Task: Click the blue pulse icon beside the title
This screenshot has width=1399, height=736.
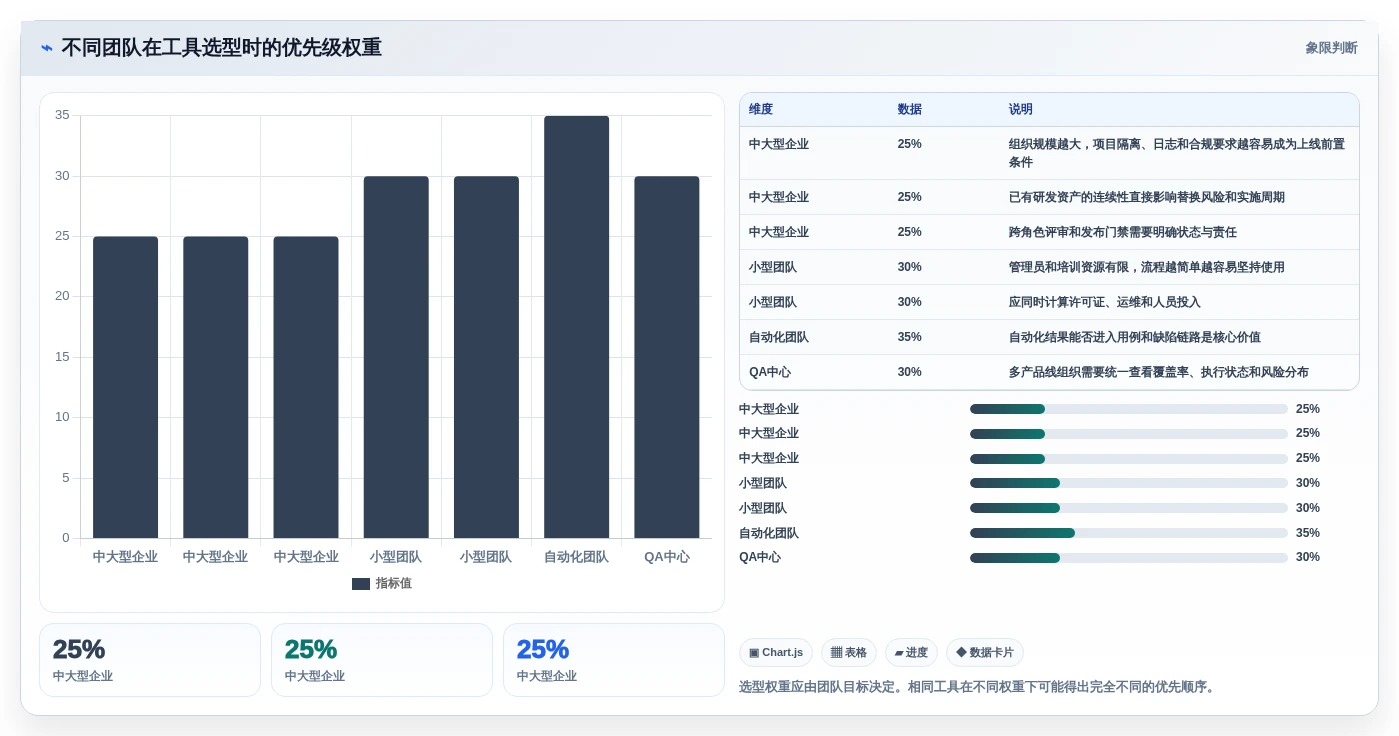Action: [x=47, y=48]
